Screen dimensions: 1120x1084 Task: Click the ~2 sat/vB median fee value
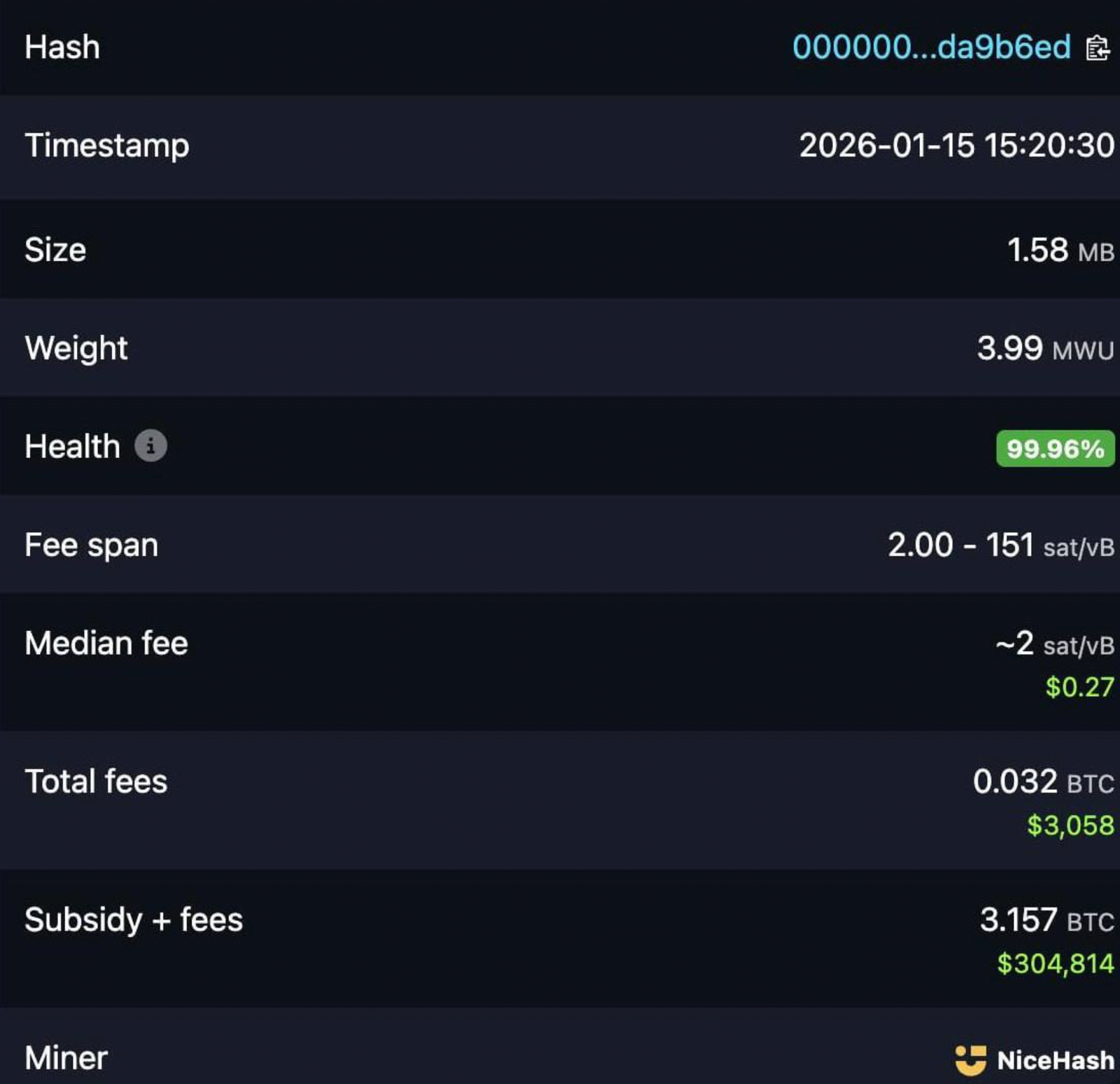coord(1054,644)
